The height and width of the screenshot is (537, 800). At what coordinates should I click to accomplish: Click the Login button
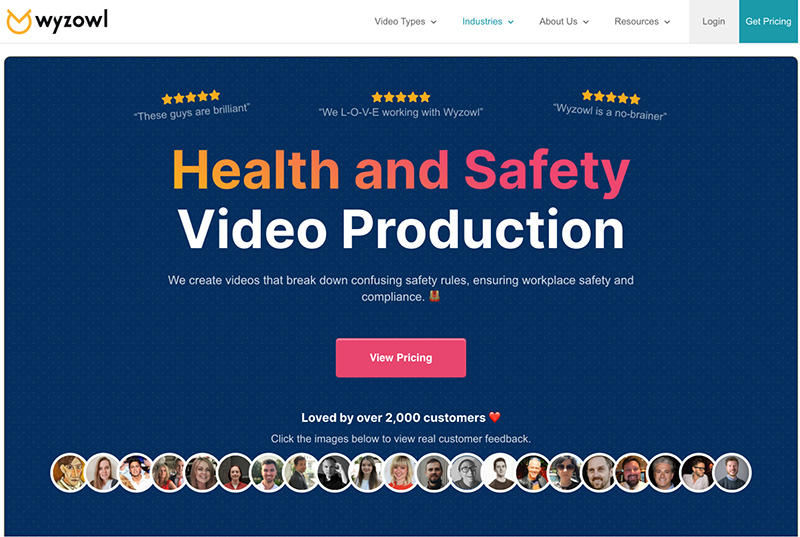coord(713,21)
